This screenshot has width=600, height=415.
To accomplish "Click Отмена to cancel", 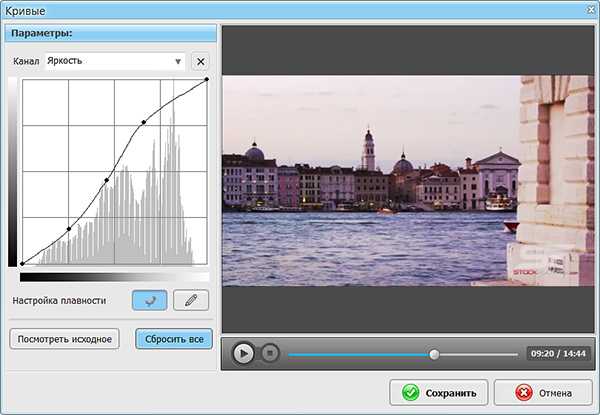I will (x=543, y=393).
